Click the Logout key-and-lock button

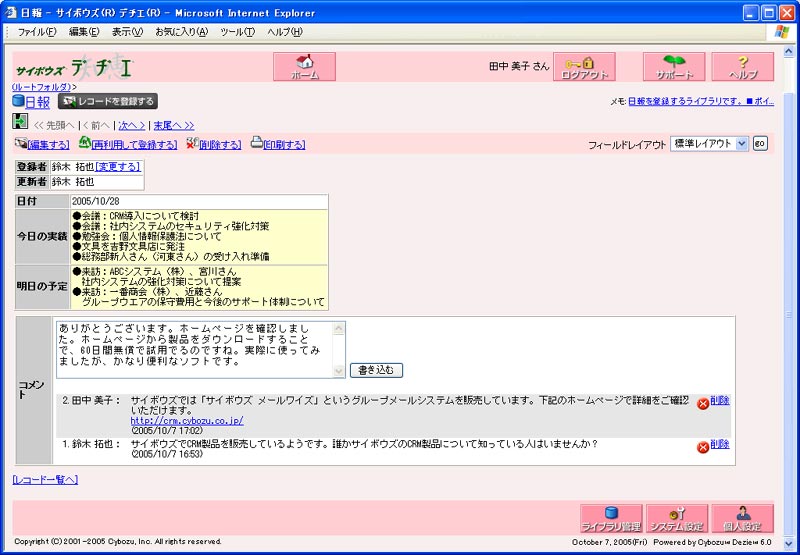pyautogui.click(x=584, y=66)
